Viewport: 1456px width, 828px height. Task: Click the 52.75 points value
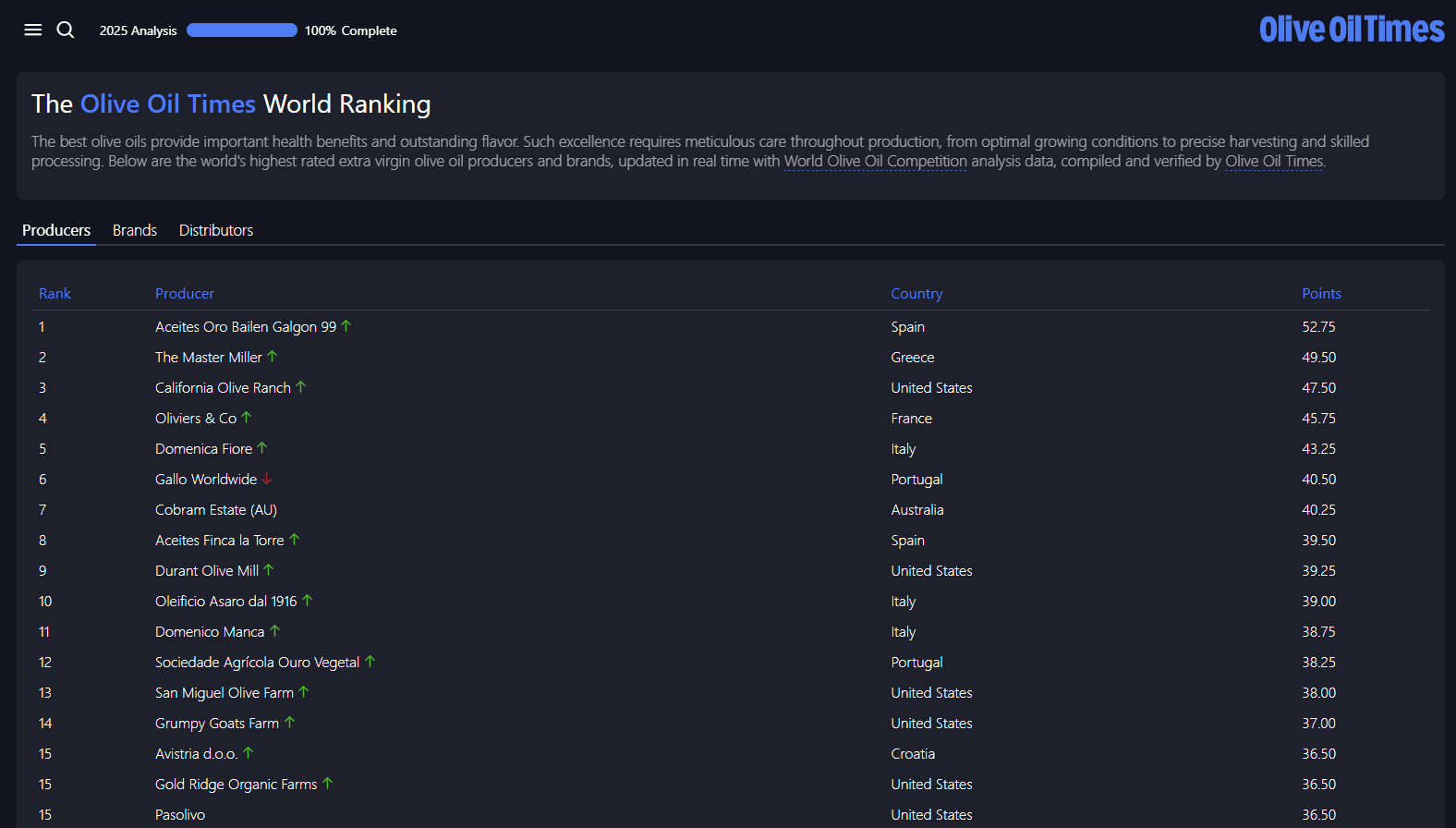pos(1319,327)
